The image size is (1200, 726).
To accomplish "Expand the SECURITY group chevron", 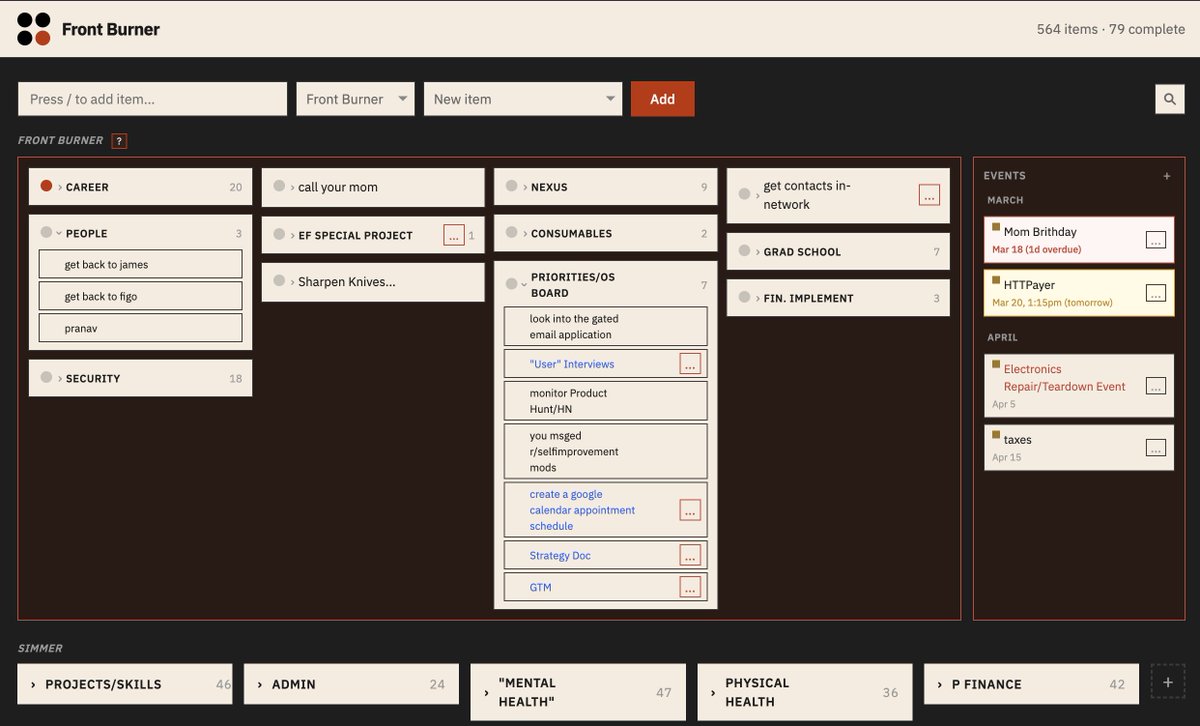I will point(60,379).
